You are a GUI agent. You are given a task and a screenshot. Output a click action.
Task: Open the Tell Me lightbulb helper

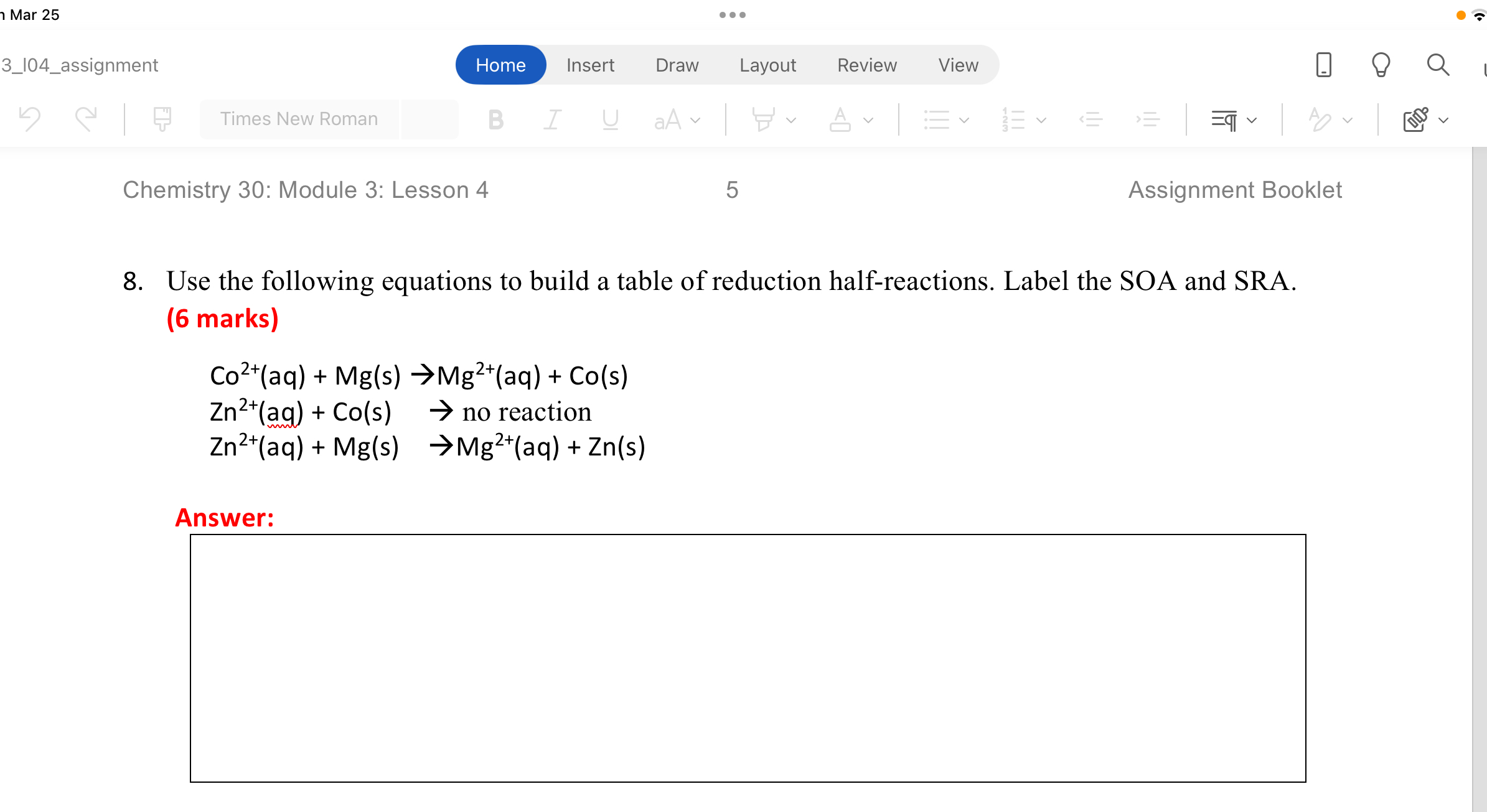click(x=1380, y=64)
